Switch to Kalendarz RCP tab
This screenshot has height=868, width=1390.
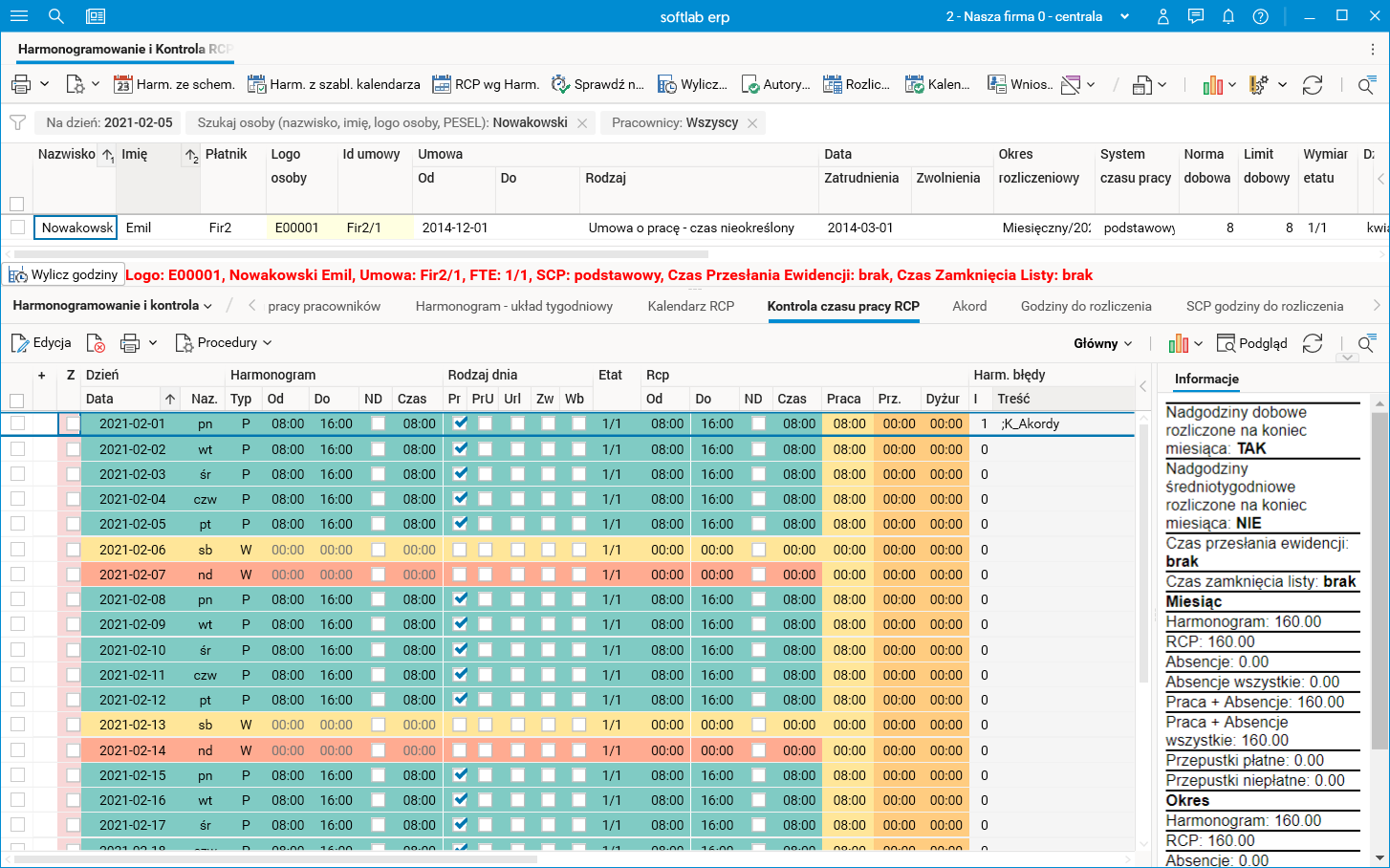(x=690, y=306)
